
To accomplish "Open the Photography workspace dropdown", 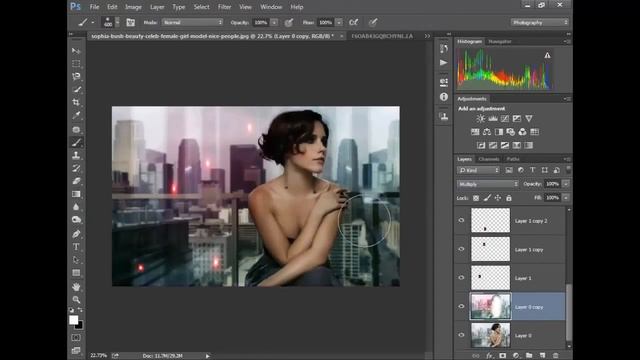I will pos(540,22).
